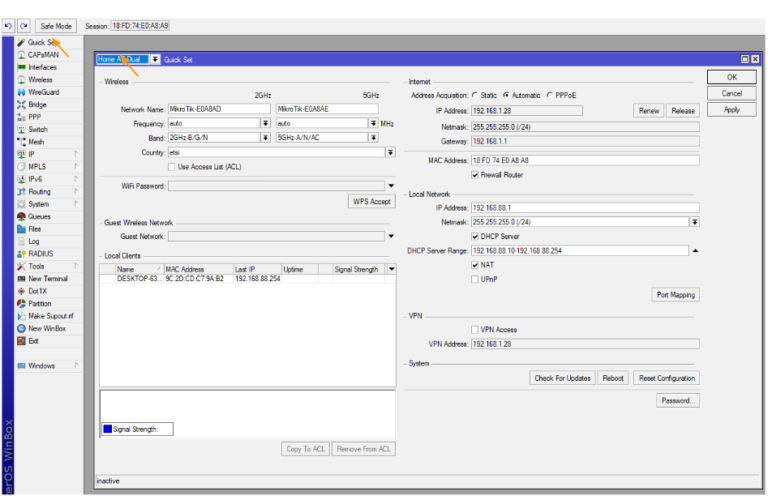The height and width of the screenshot is (500, 768).
Task: Select Static address acquisition
Action: pos(475,95)
